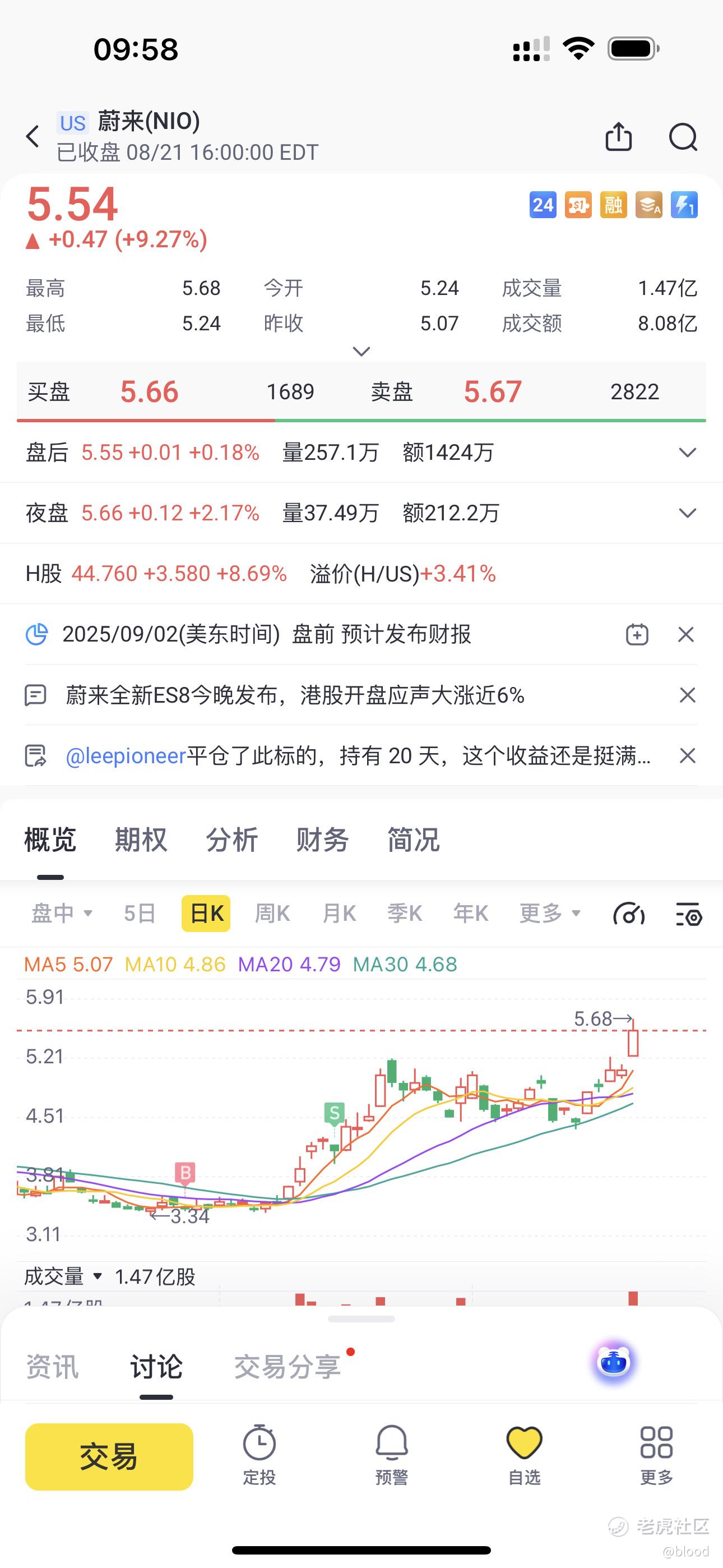Expand quote details chevron below 昨收
The height and width of the screenshot is (1568, 723).
361,351
